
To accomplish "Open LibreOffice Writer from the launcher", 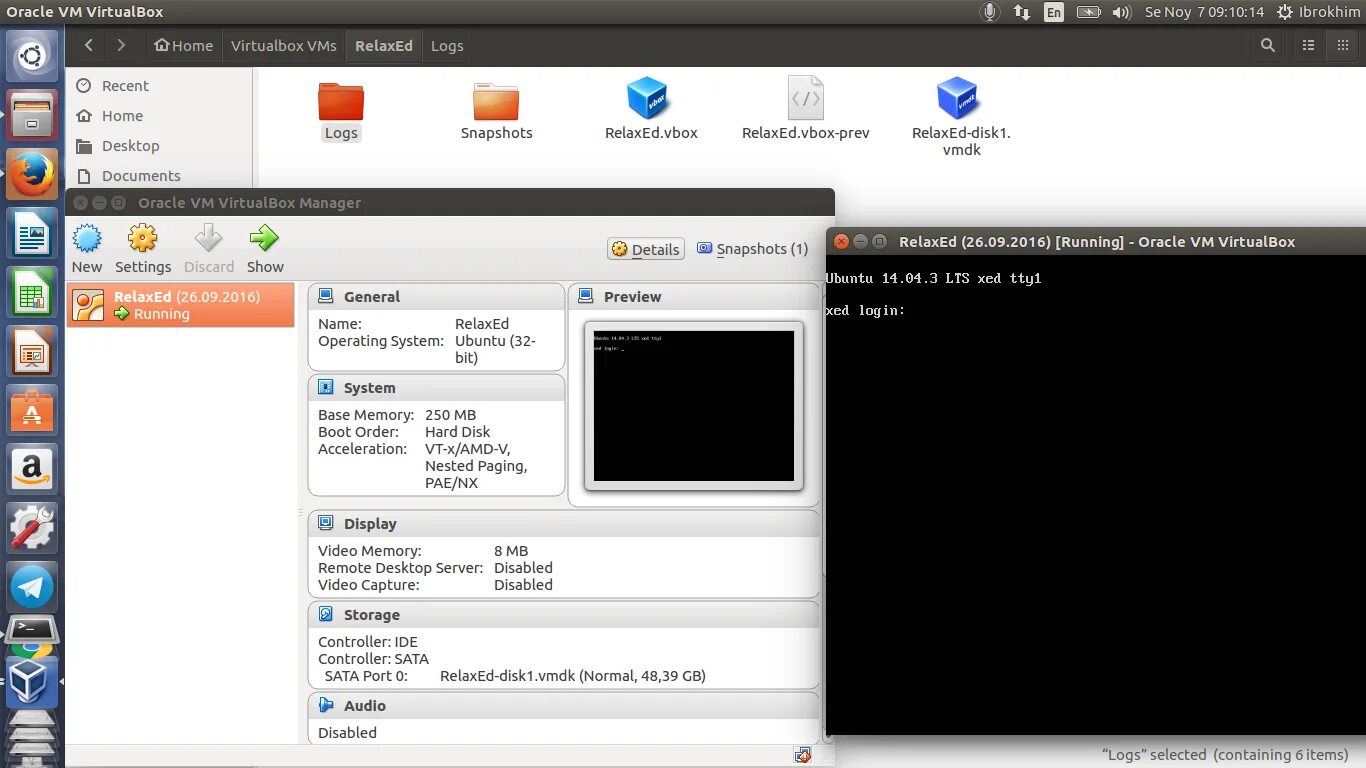I will pyautogui.click(x=32, y=234).
